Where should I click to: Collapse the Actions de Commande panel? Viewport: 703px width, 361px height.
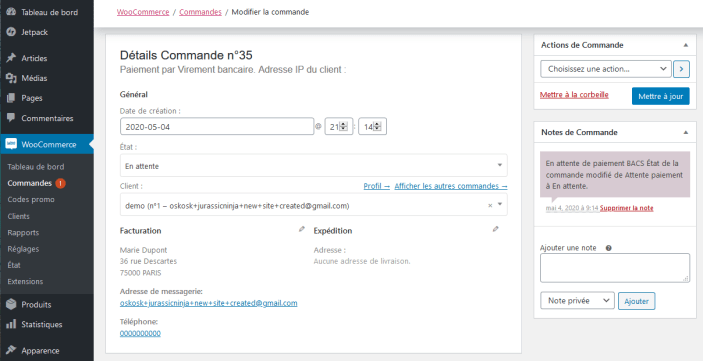pyautogui.click(x=686, y=45)
